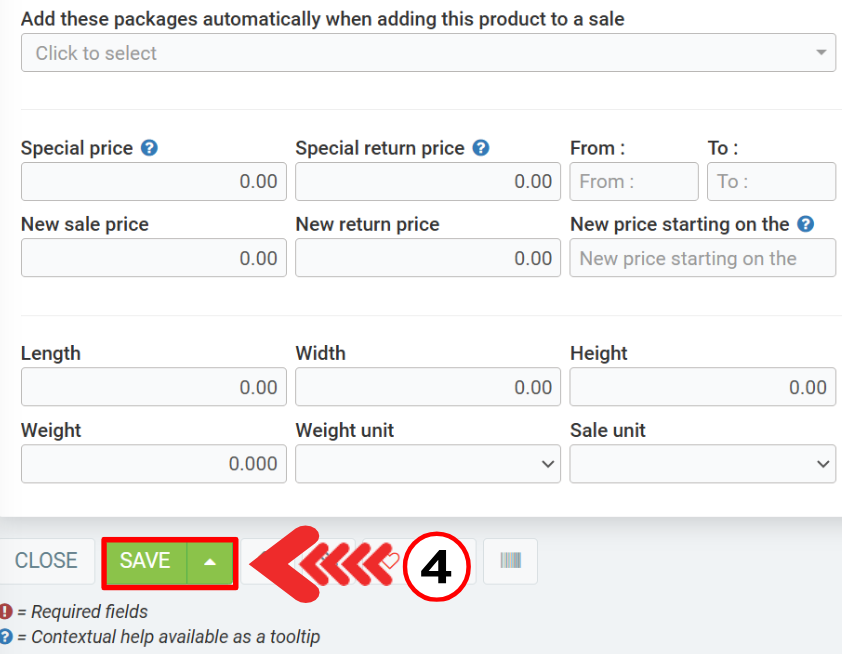Image resolution: width=842 pixels, height=655 pixels.
Task: Click the Special return price field
Action: 427,182
